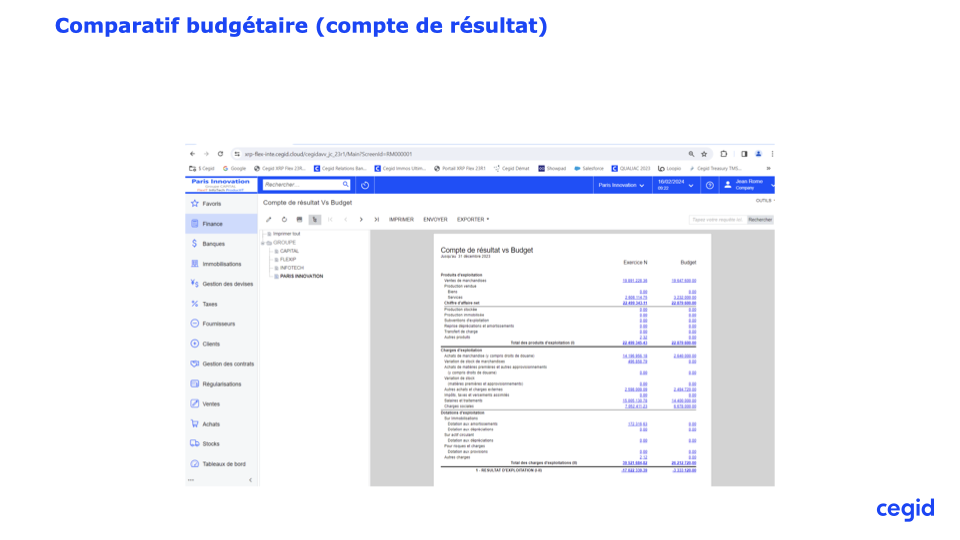Open the help question mark icon
This screenshot has height=540, width=960.
coord(710,185)
